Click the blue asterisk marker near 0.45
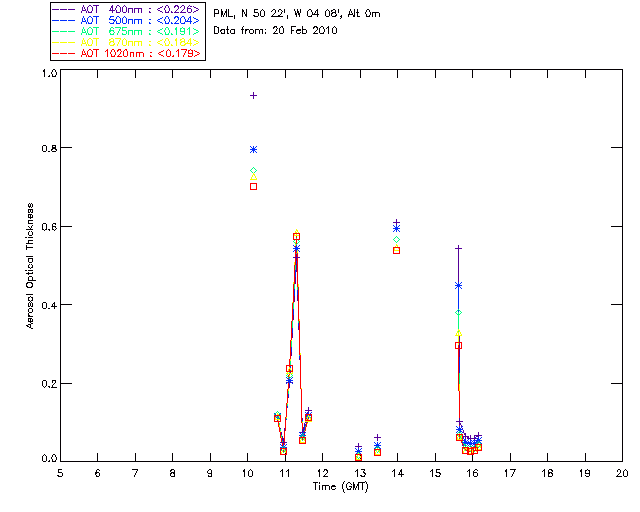 point(458,285)
